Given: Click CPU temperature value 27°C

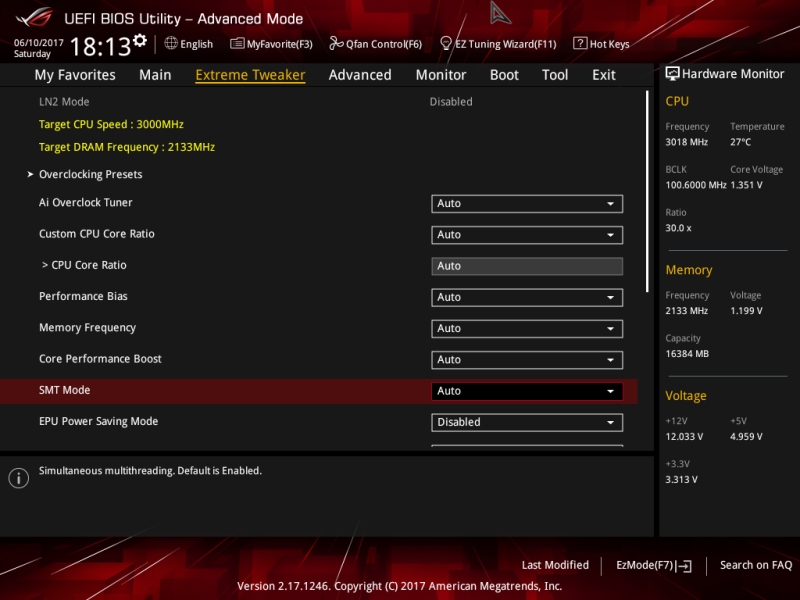Looking at the screenshot, I should pyautogui.click(x=740, y=142).
